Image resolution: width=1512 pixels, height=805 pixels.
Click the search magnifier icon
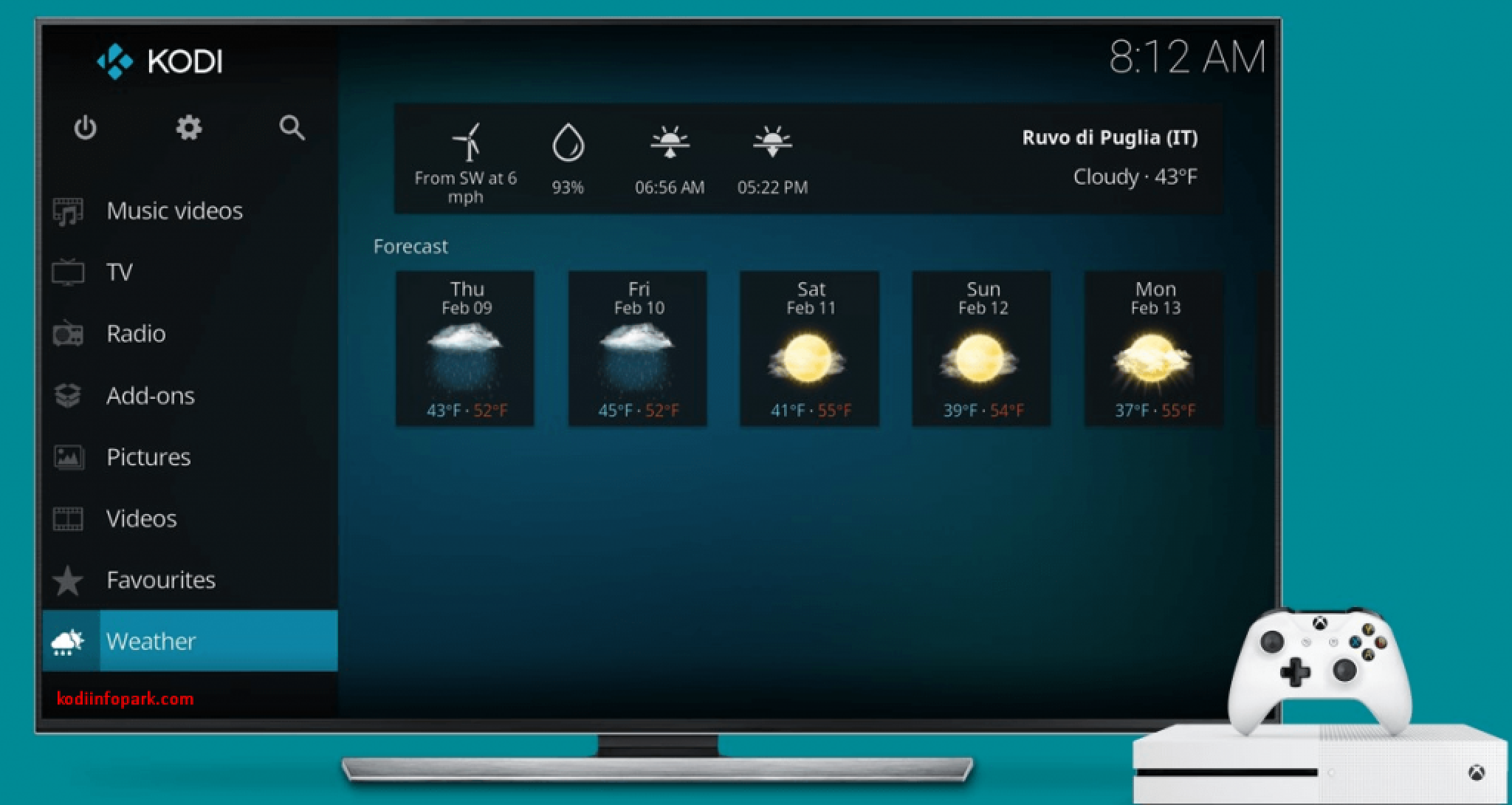pos(292,129)
